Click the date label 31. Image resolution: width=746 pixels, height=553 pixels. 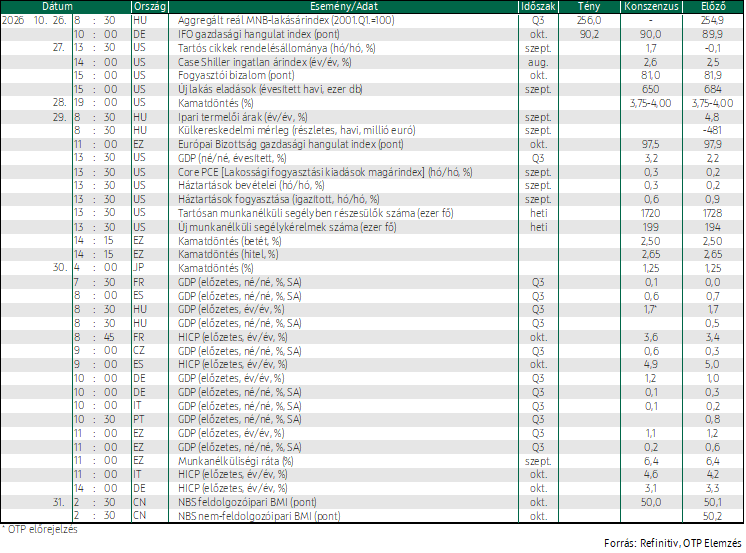point(59,502)
